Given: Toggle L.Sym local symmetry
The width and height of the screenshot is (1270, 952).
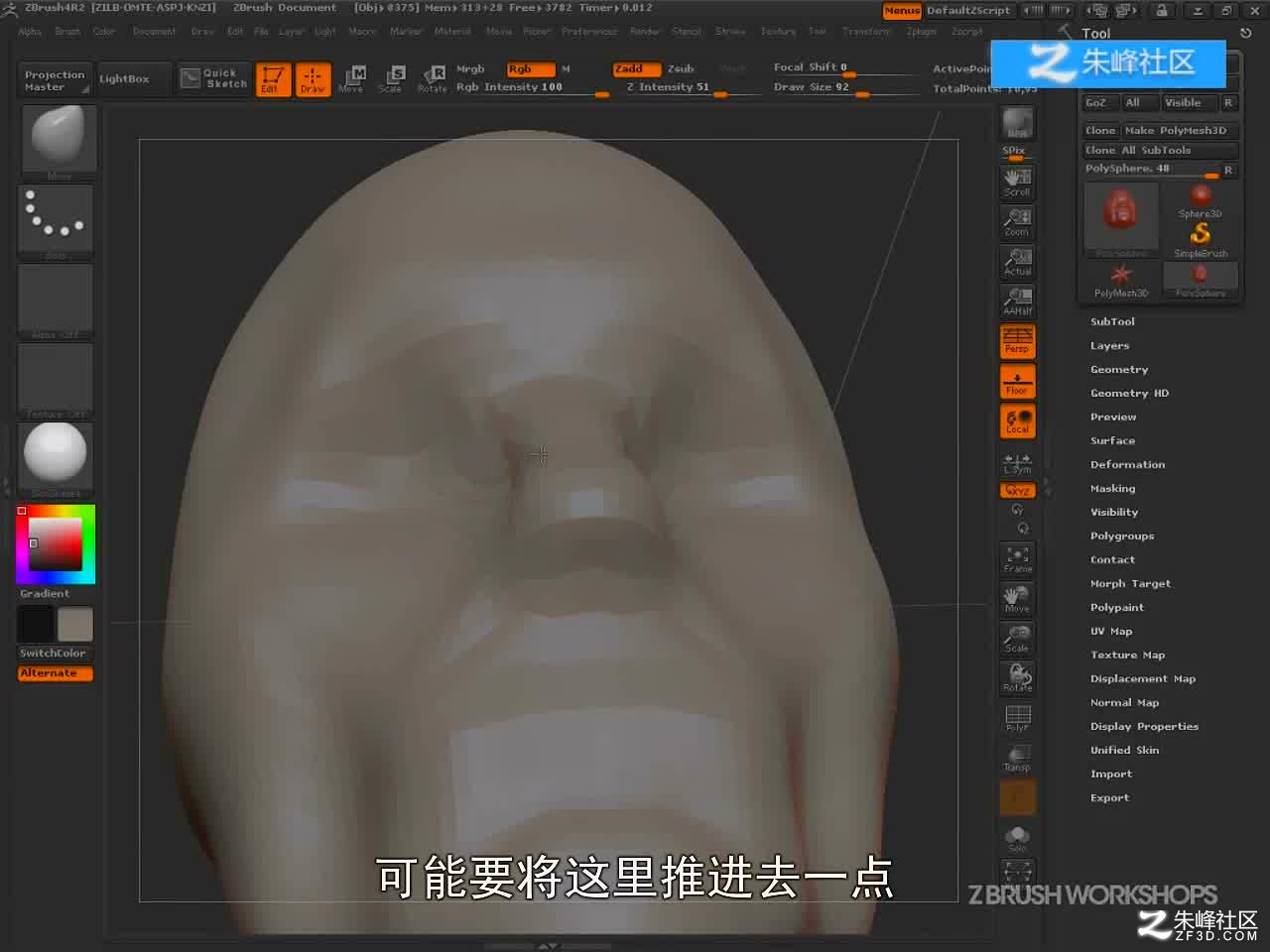Looking at the screenshot, I should (1017, 462).
